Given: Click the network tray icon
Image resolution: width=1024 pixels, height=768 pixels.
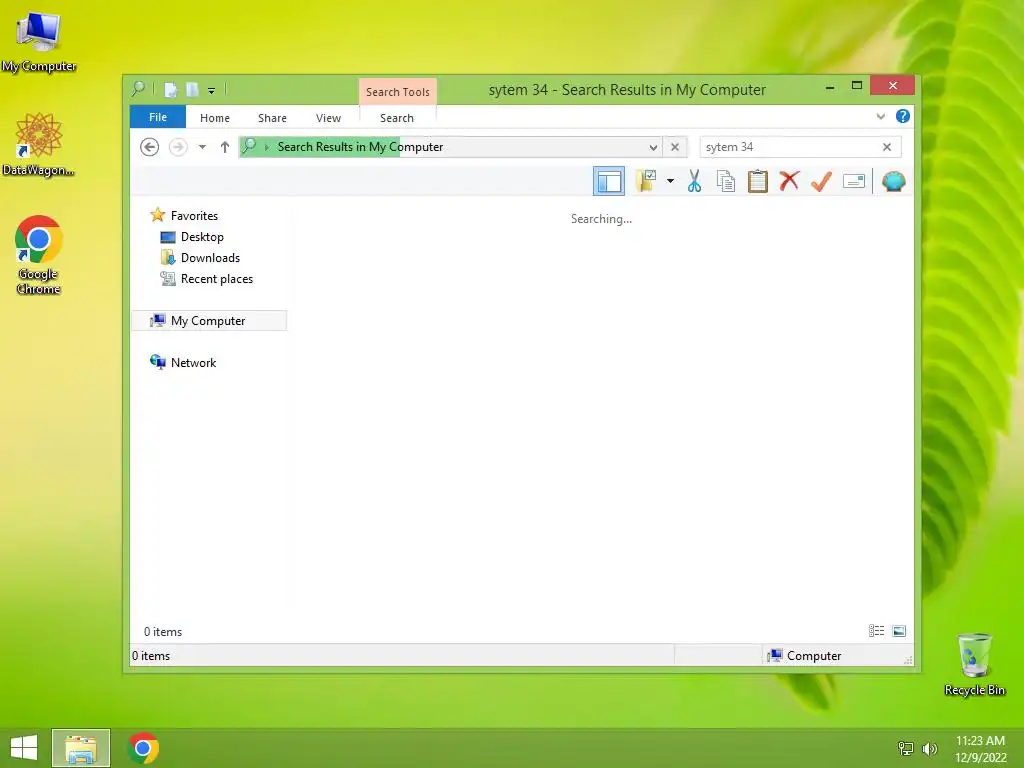Looking at the screenshot, I should click(x=905, y=748).
